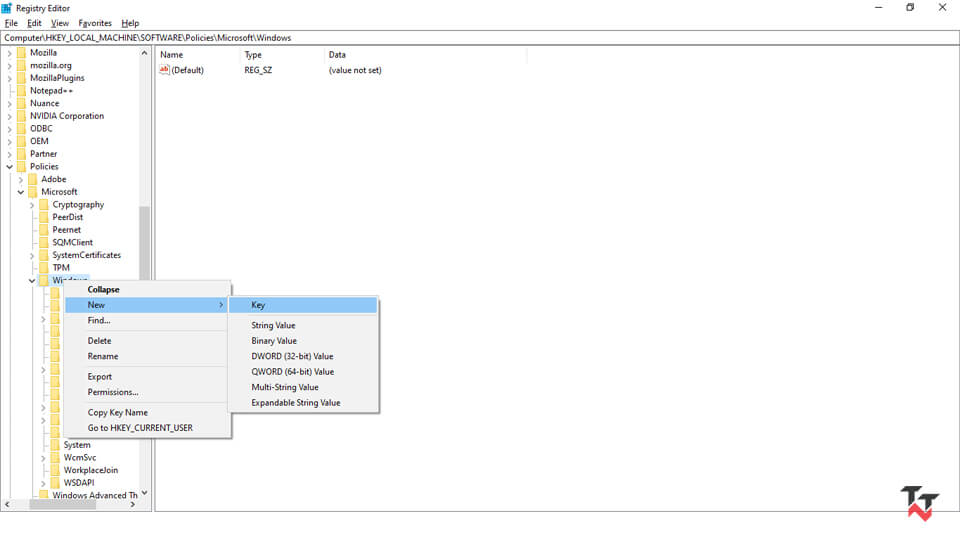This screenshot has width=960, height=540.
Task: Click the Data column header
Action: click(x=425, y=54)
